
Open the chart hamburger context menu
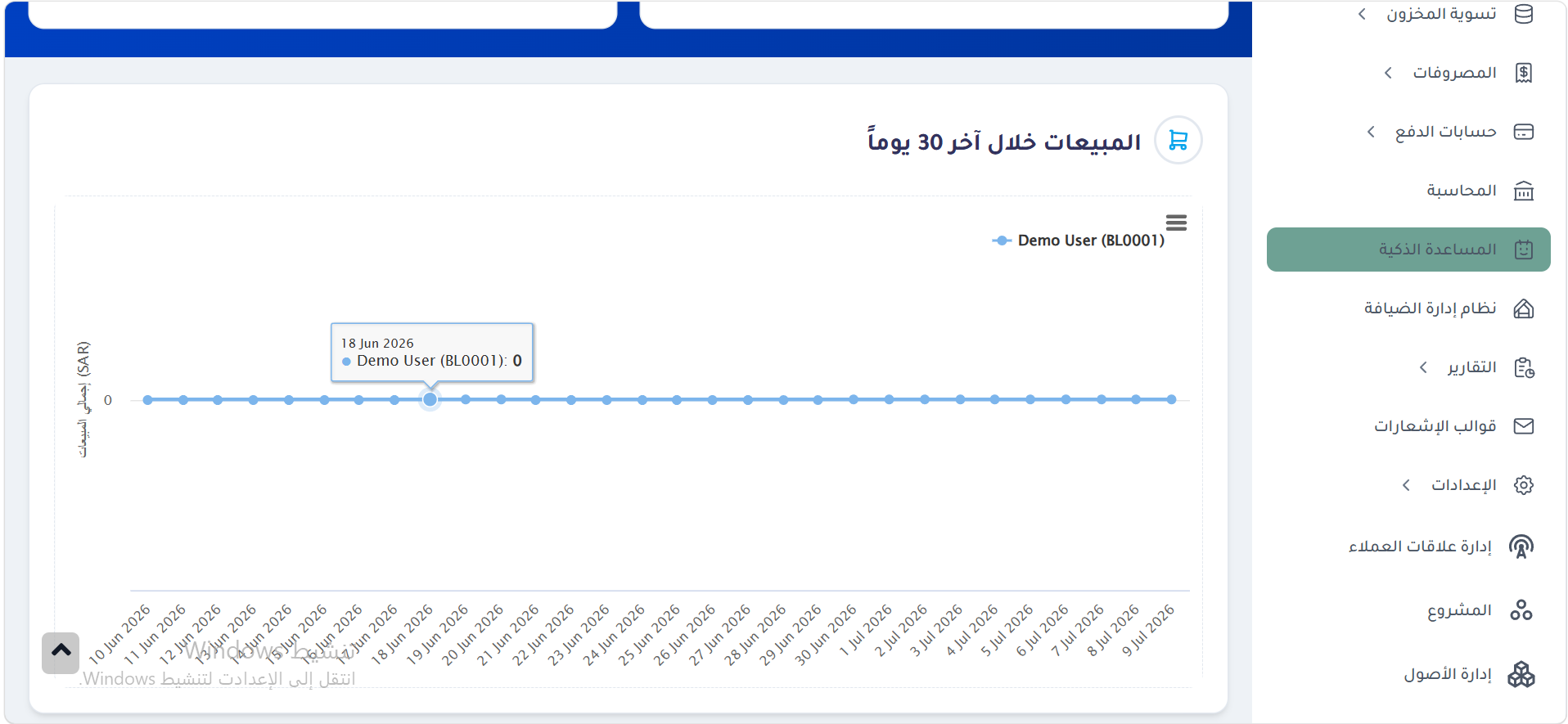pos(1176,223)
